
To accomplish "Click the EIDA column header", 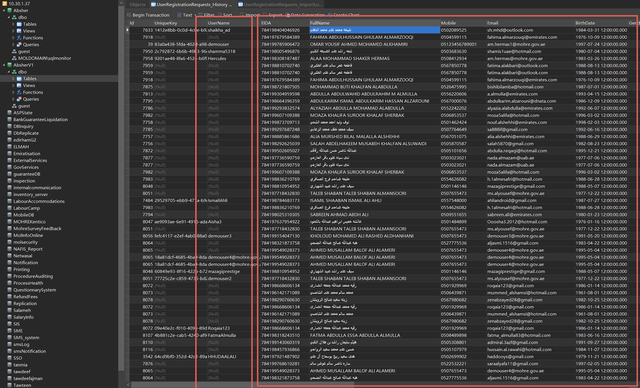I will (x=284, y=23).
